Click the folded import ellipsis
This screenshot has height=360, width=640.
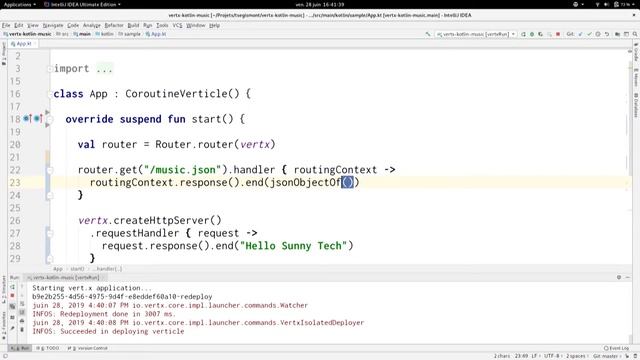(x=104, y=69)
